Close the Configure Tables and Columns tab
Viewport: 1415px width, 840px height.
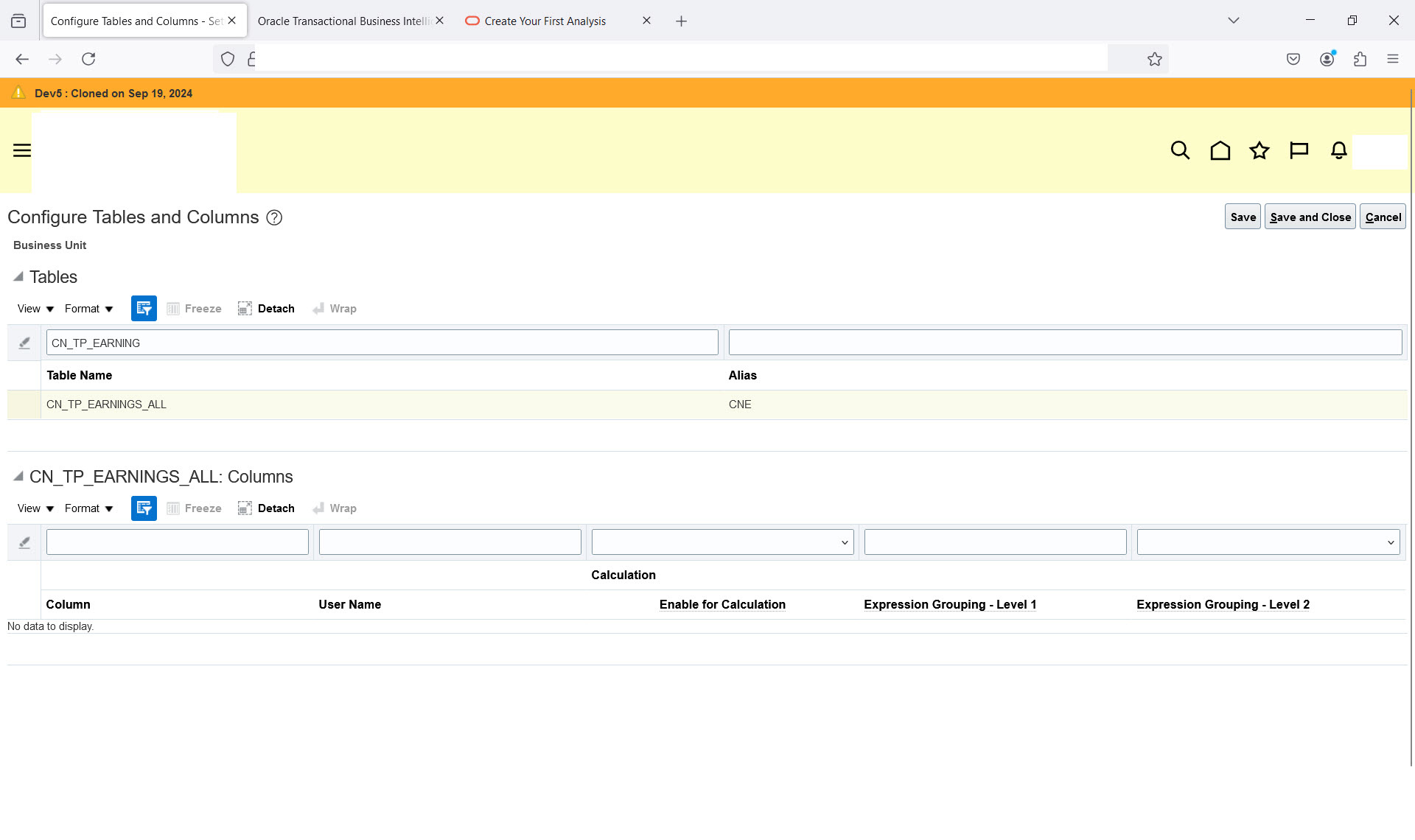coord(231,21)
